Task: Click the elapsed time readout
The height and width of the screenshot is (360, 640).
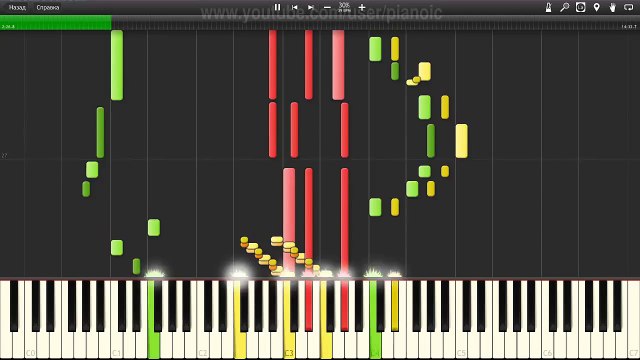Action: pos(8,27)
